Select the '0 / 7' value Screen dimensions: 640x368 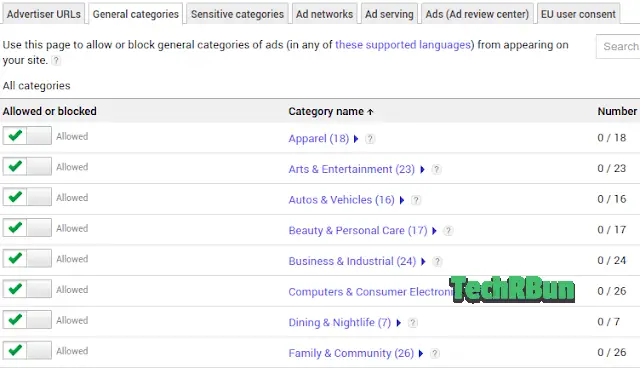click(x=609, y=322)
